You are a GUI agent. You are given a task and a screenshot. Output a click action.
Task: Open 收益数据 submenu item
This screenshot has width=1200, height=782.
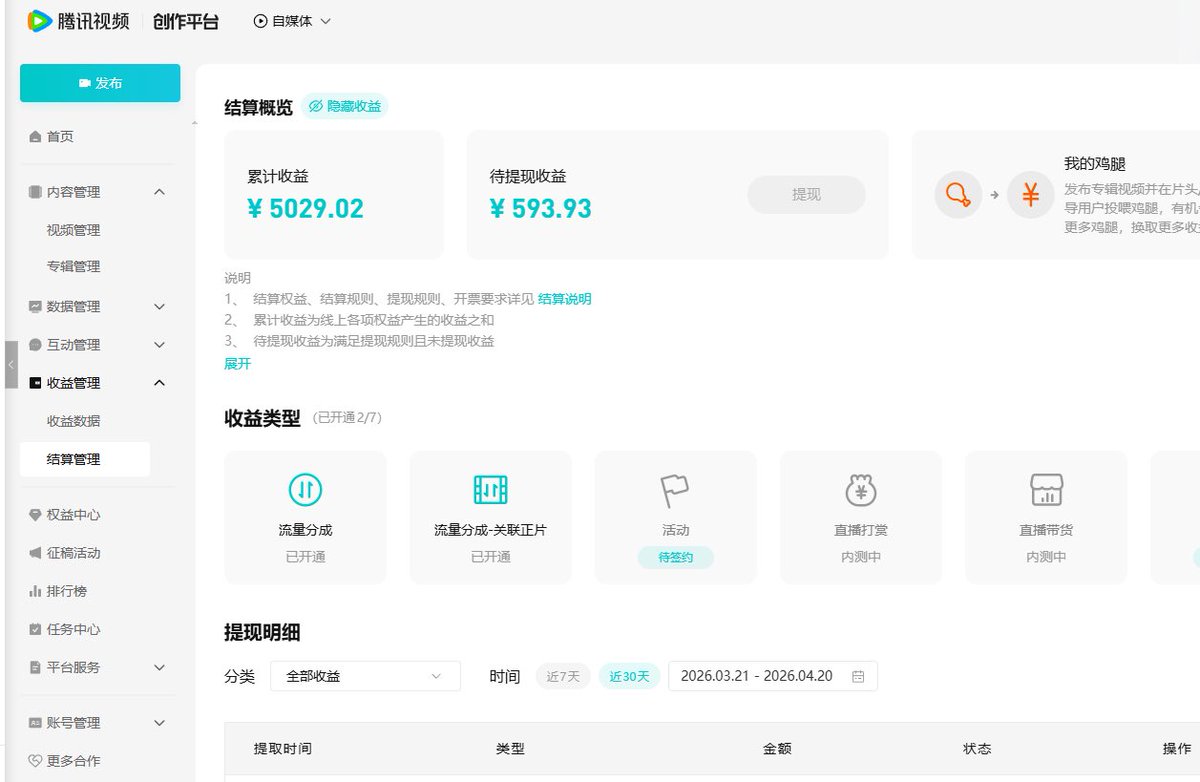point(73,421)
